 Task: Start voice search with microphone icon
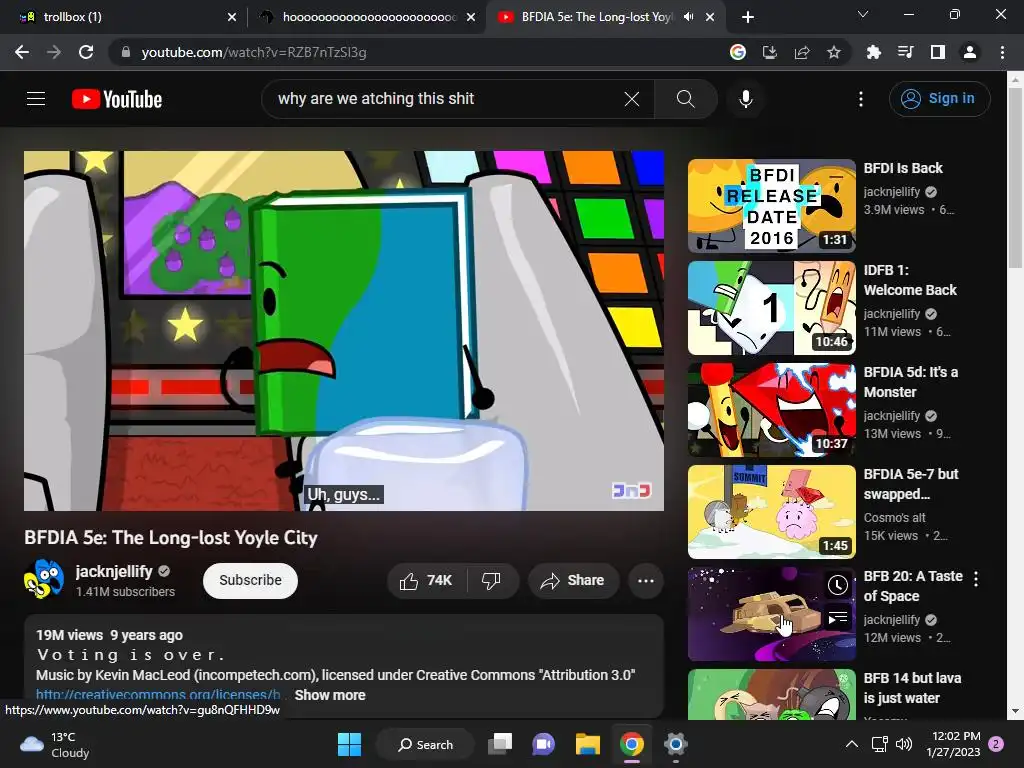click(x=746, y=99)
